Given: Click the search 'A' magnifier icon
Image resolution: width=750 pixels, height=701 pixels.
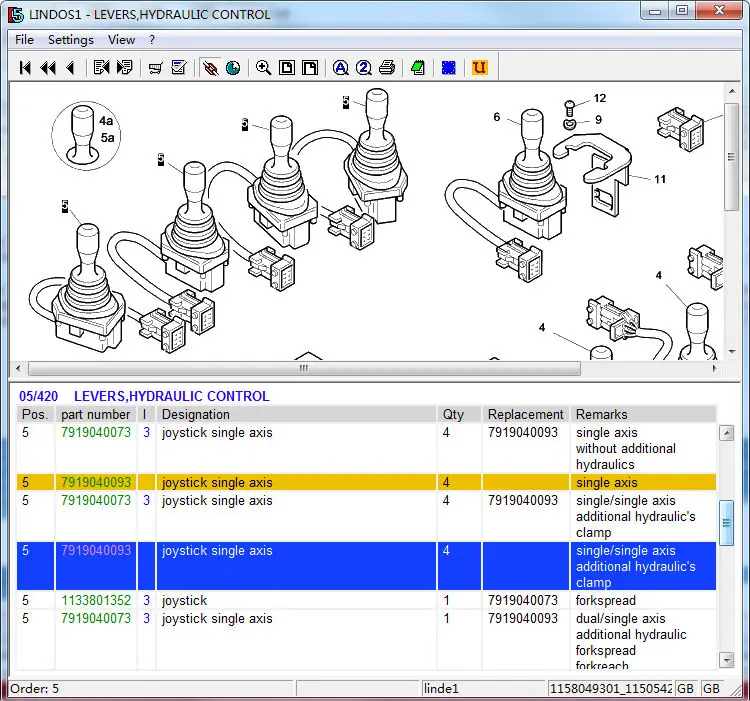Looking at the screenshot, I should [x=341, y=68].
